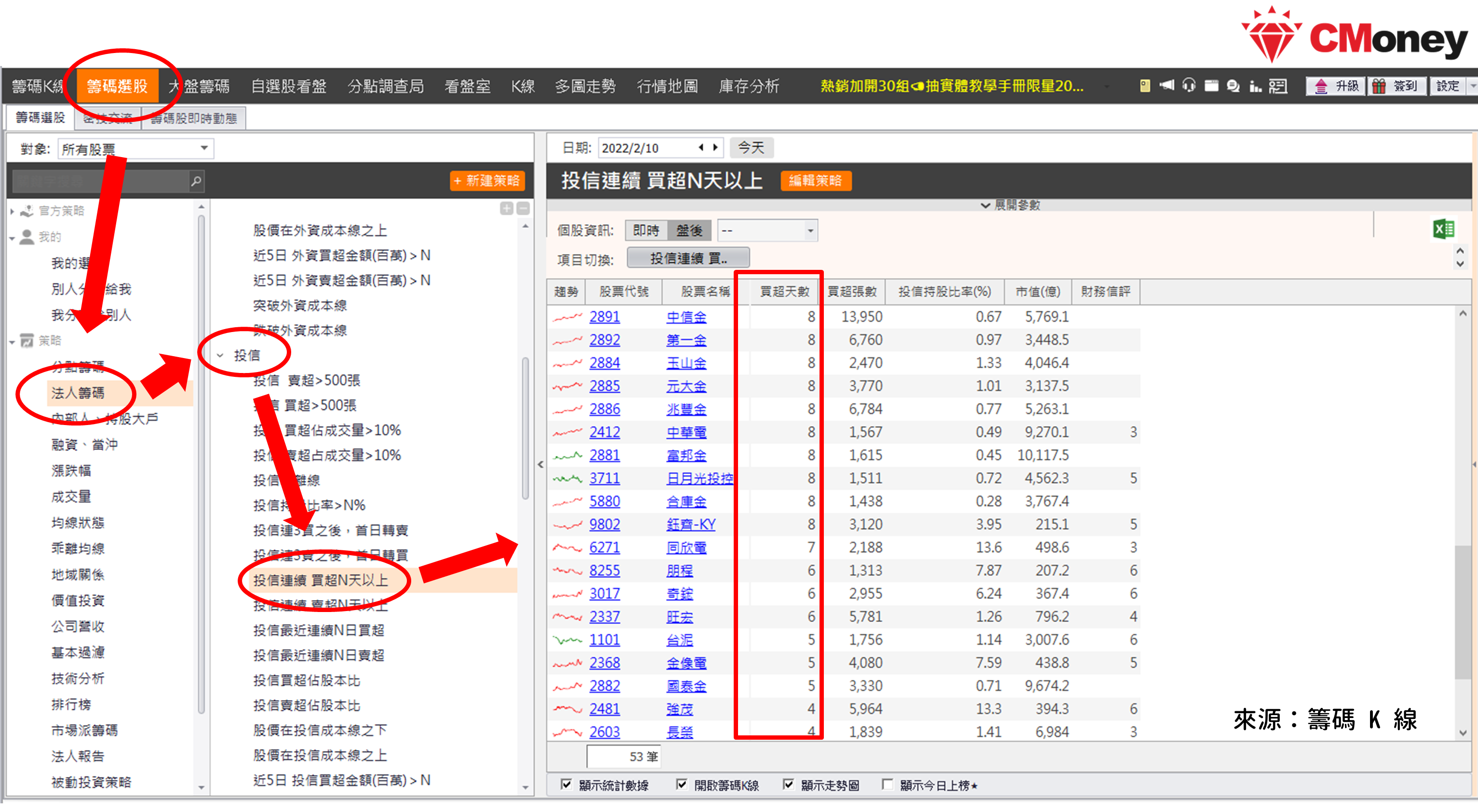This screenshot has height=812, width=1478.
Task: Expand the 官方策略 tree node
Action: [x=12, y=212]
